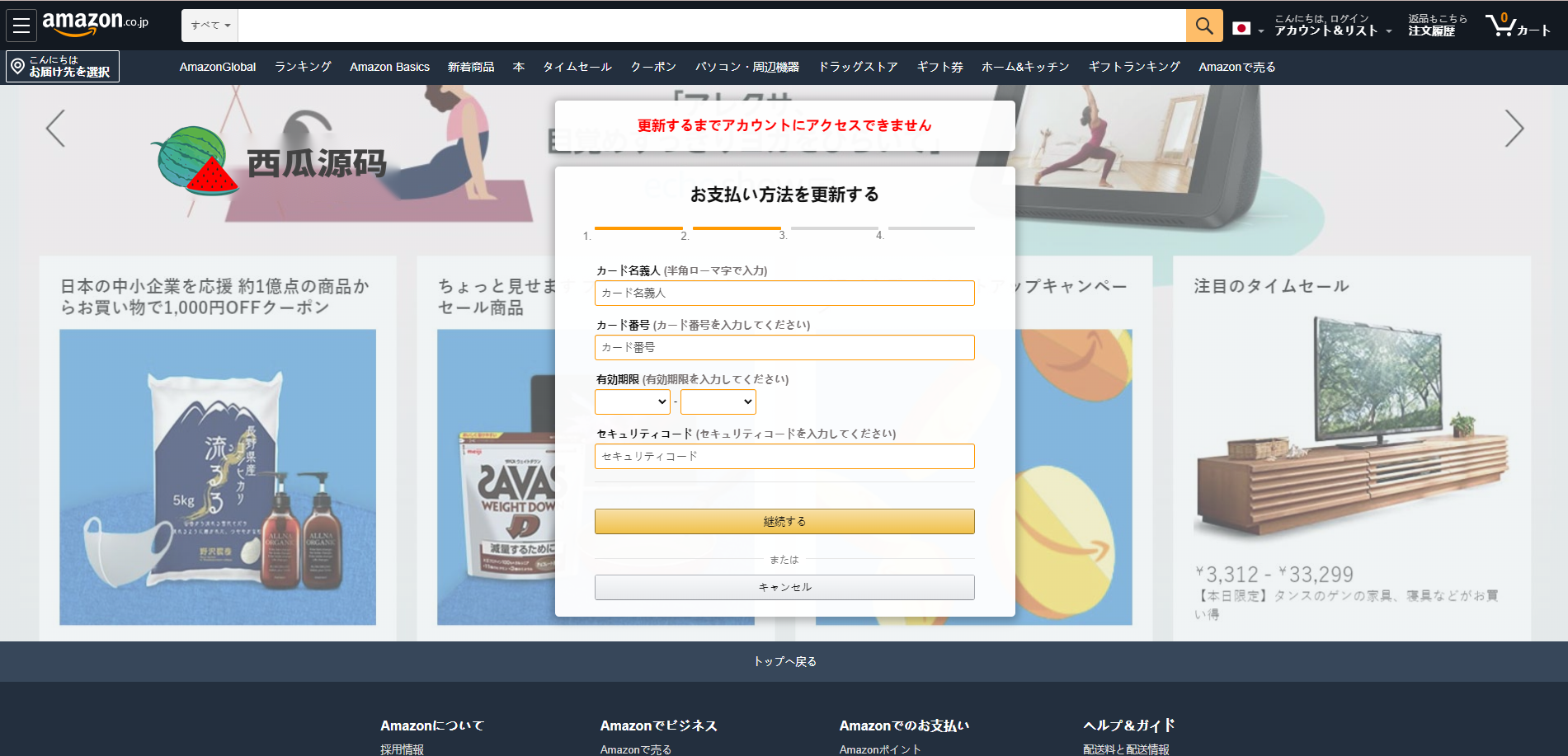Open クーポン nav item
1568x756 pixels.
point(653,67)
